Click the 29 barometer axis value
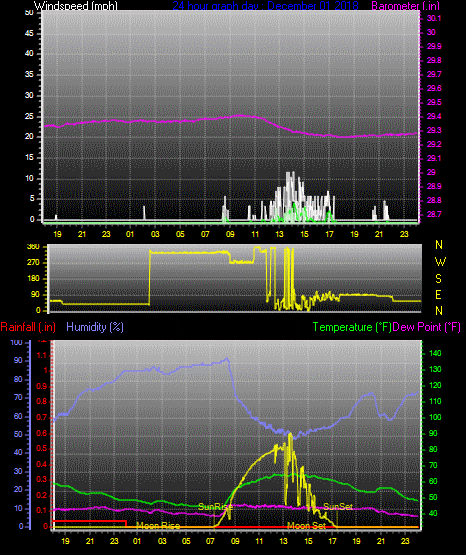 point(431,172)
